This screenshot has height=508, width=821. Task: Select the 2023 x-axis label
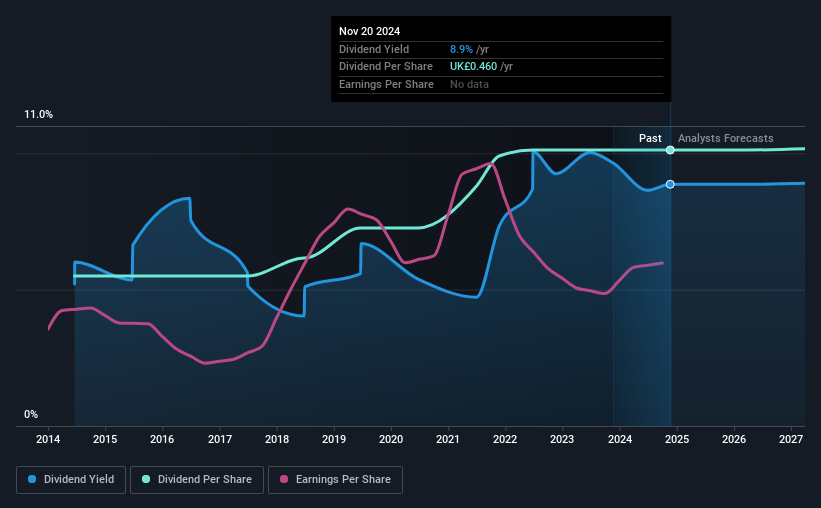coord(562,439)
